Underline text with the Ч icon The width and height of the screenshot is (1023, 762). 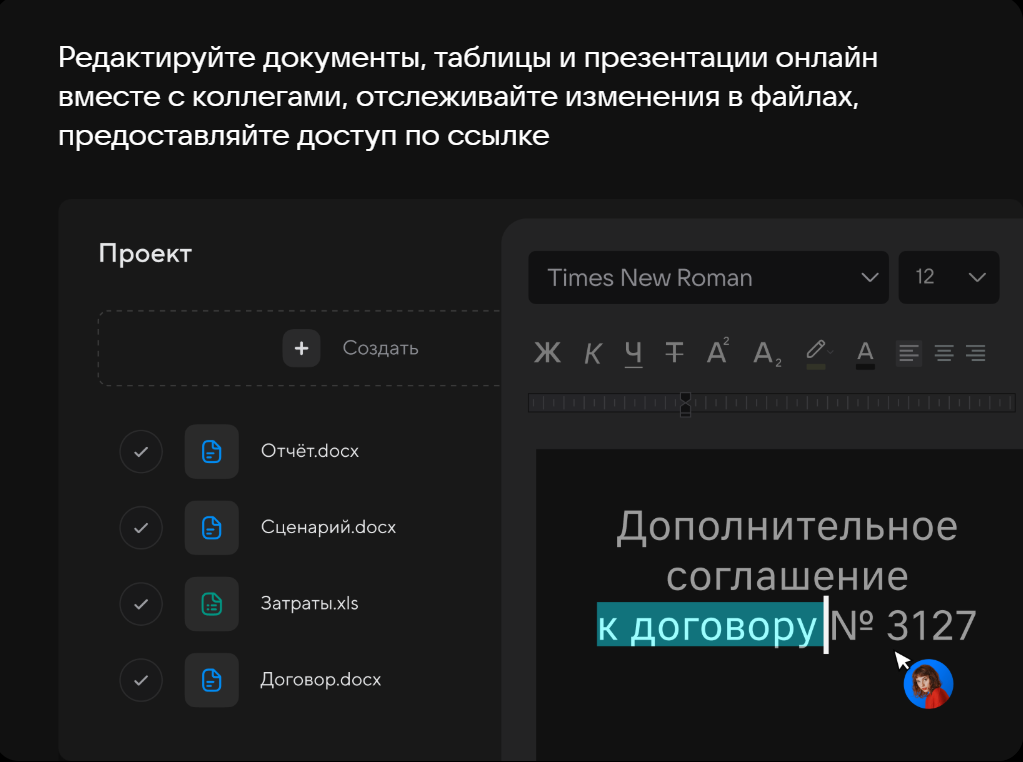tap(634, 354)
